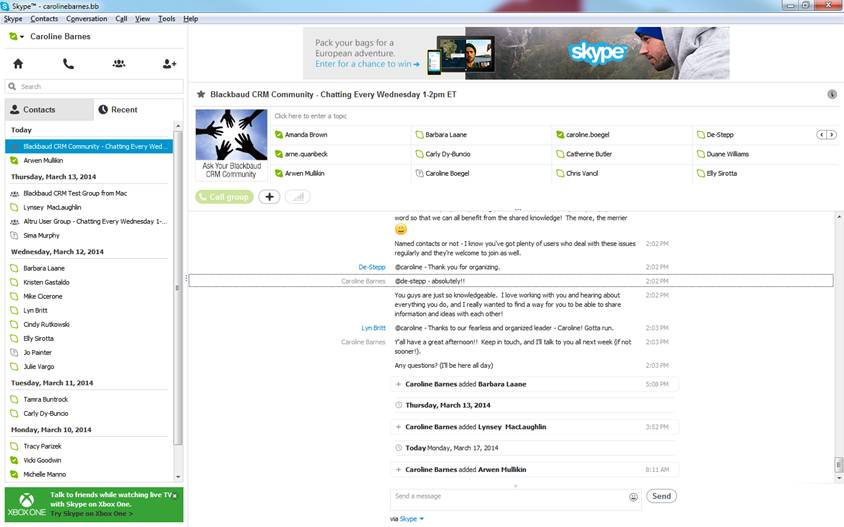The image size is (844, 527).
Task: Click the clock icon on Thursday, March 13 separator
Action: (x=398, y=405)
